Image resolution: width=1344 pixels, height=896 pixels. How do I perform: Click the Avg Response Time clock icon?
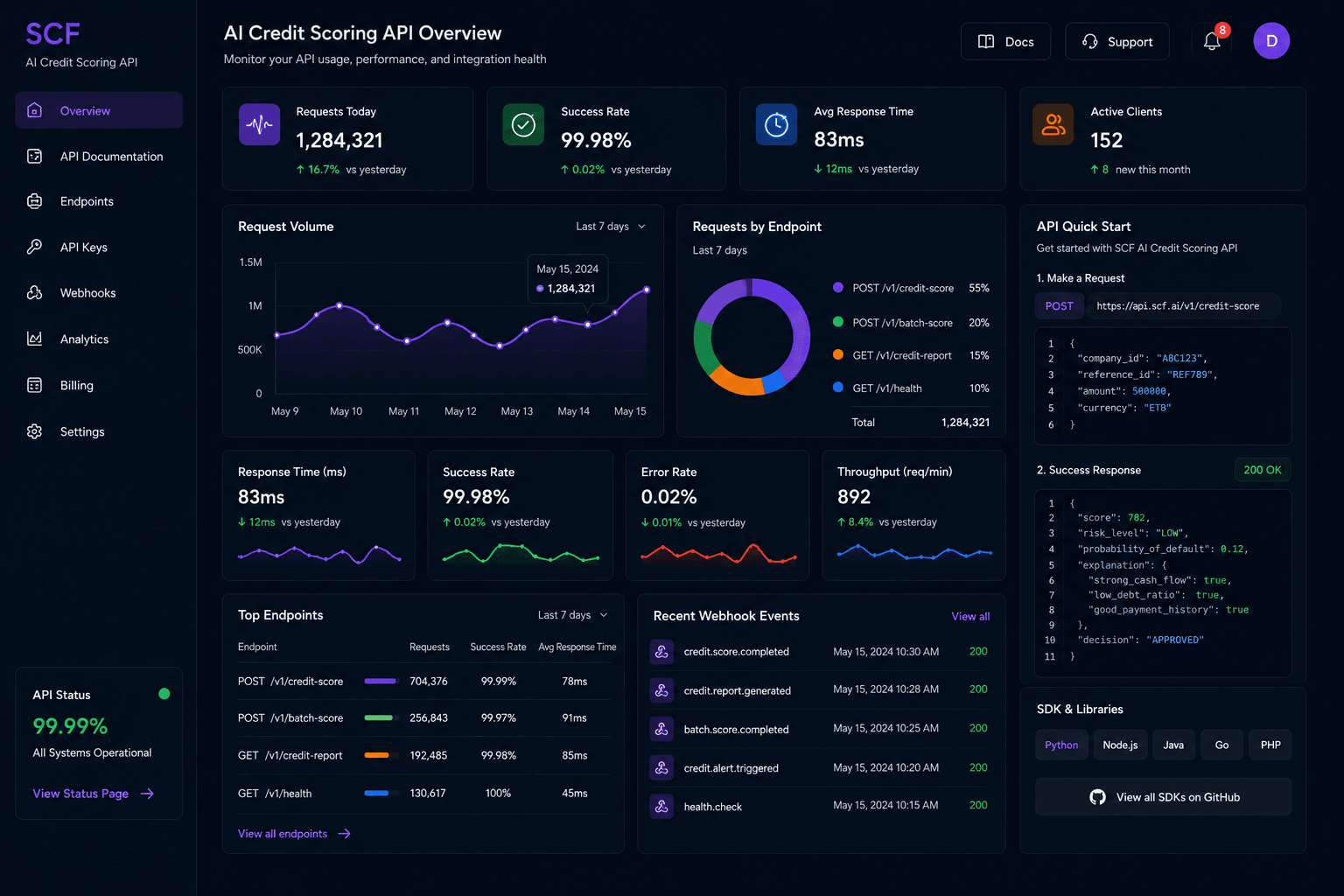[x=776, y=124]
